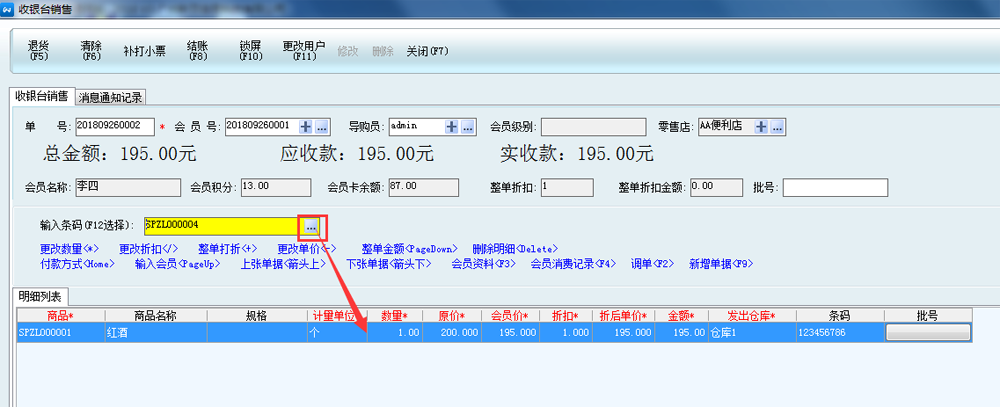The width and height of the screenshot is (1000, 407).
Task: Click the ellipsis browse button beside 会员号
Action: pos(322,127)
